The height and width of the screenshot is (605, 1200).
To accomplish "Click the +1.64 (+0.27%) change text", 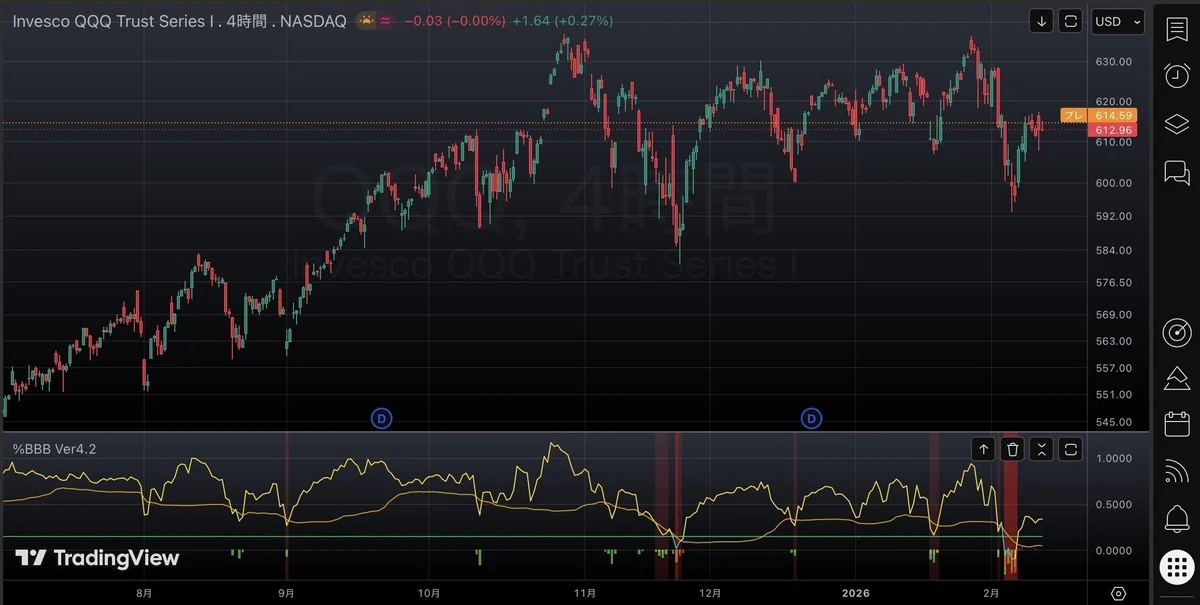I will point(562,21).
